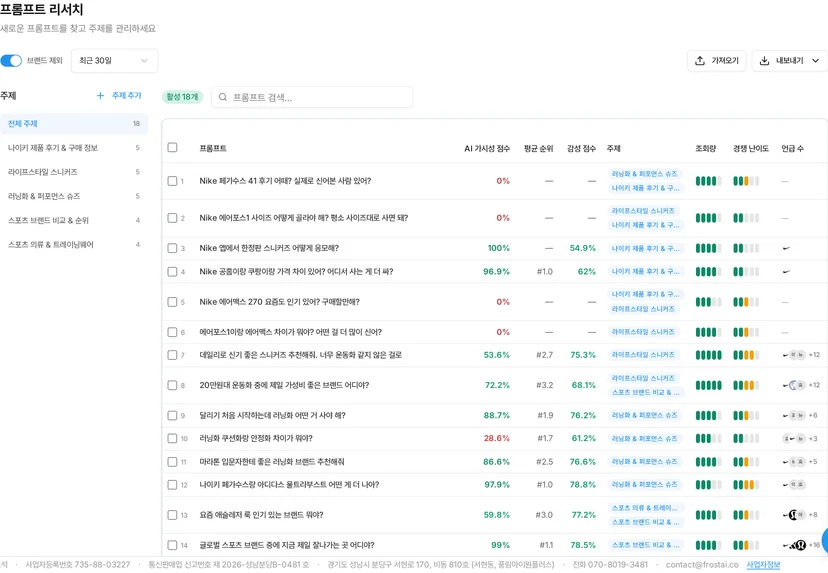This screenshot has width=828, height=573.
Task: Click the 조회량 bar indicator in row 1
Action: [x=709, y=181]
